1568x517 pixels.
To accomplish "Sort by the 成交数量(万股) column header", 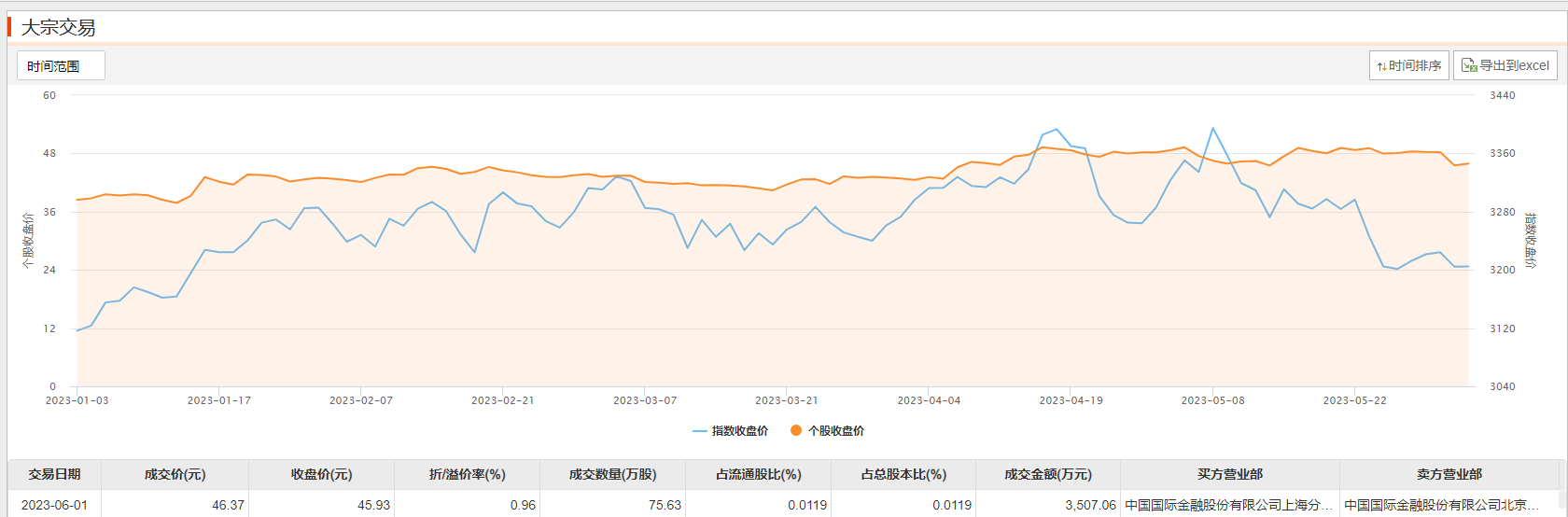I will (612, 474).
